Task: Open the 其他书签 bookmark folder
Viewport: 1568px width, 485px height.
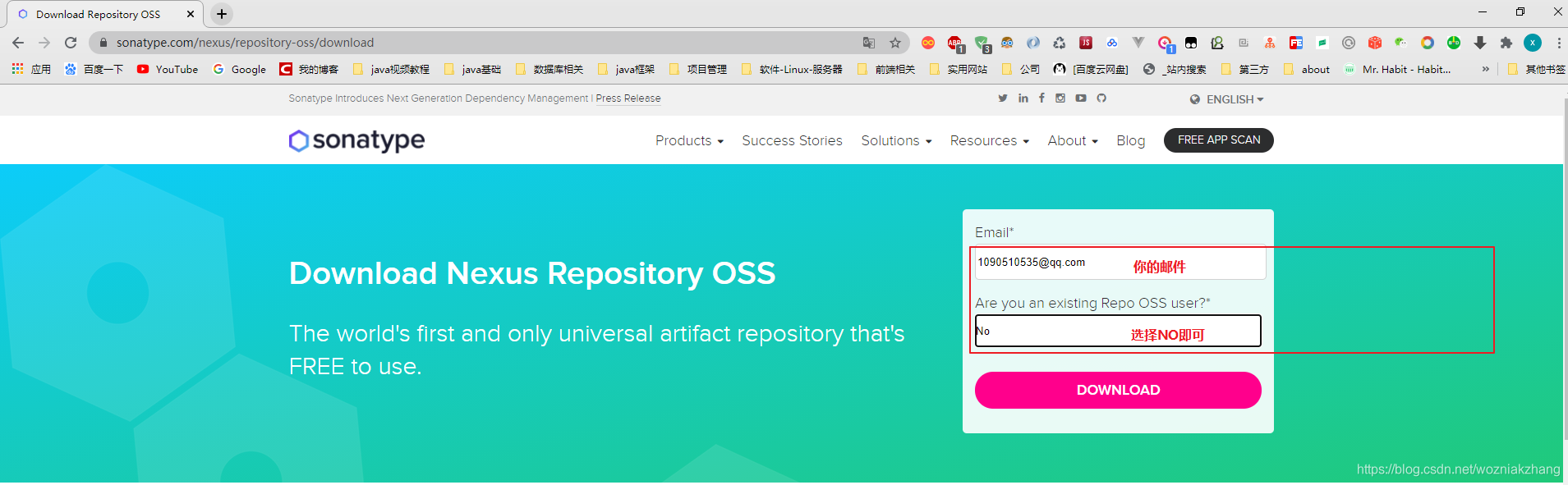Action: pos(1536,70)
